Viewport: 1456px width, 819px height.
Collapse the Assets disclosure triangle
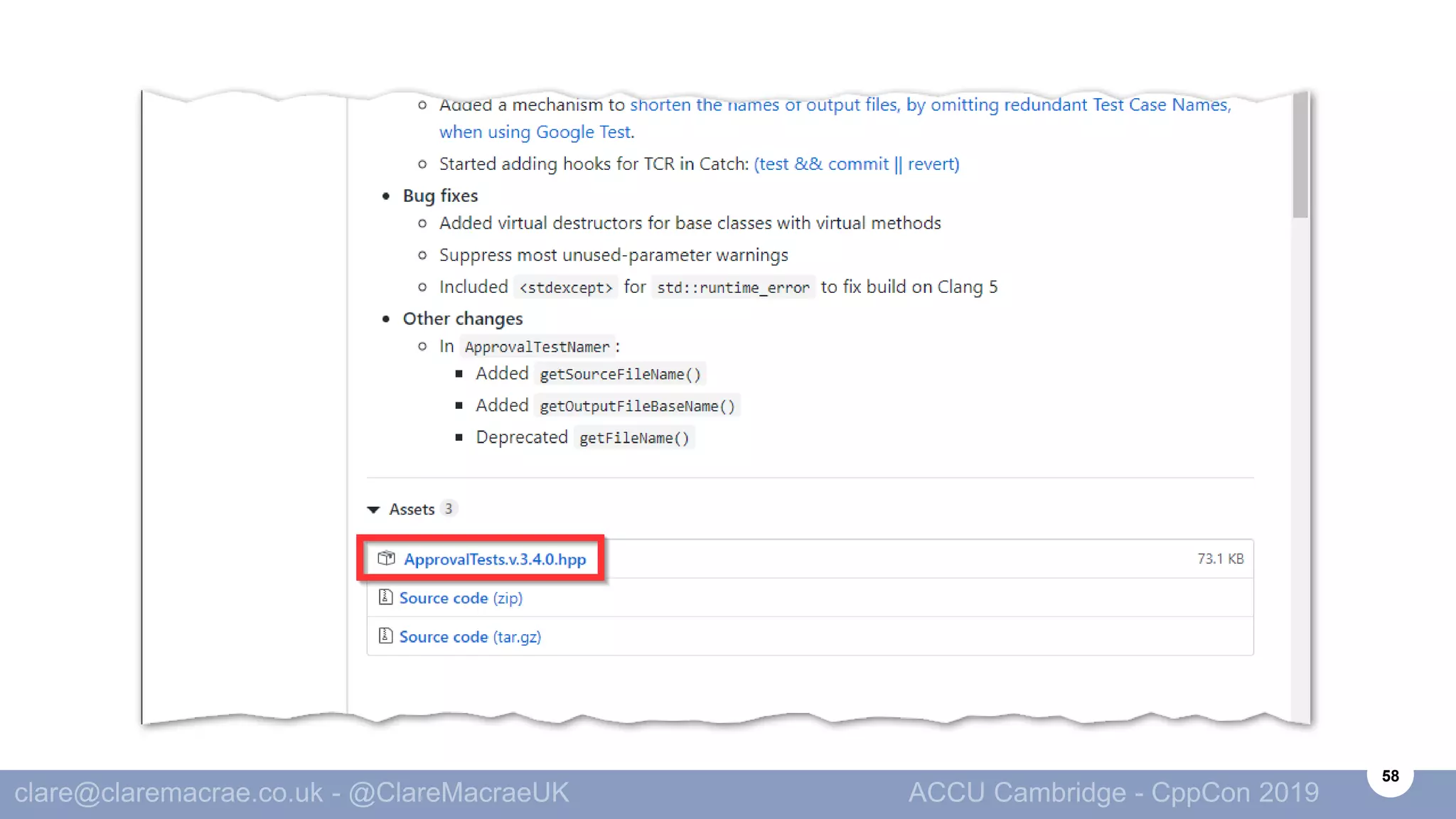(373, 509)
